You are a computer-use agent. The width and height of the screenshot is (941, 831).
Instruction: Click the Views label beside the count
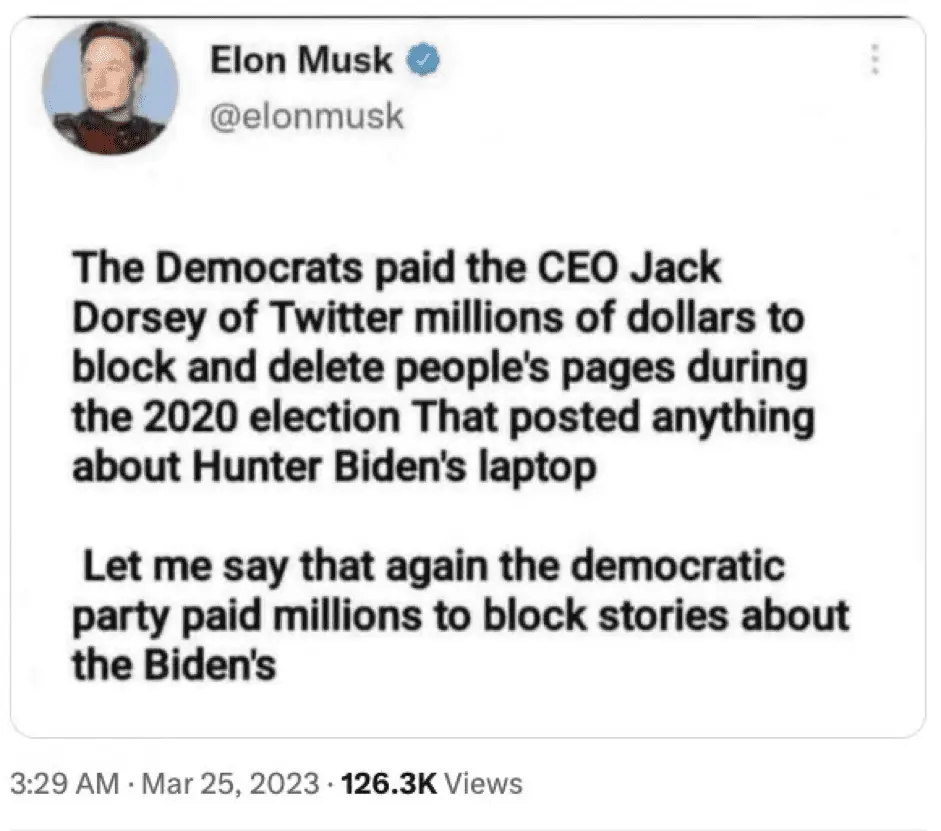point(482,783)
